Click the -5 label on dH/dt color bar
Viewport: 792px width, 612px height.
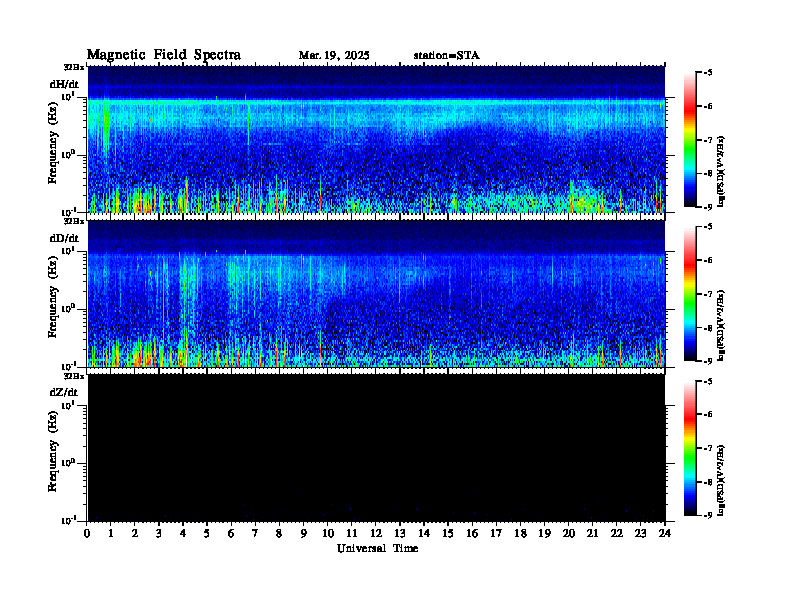point(708,73)
